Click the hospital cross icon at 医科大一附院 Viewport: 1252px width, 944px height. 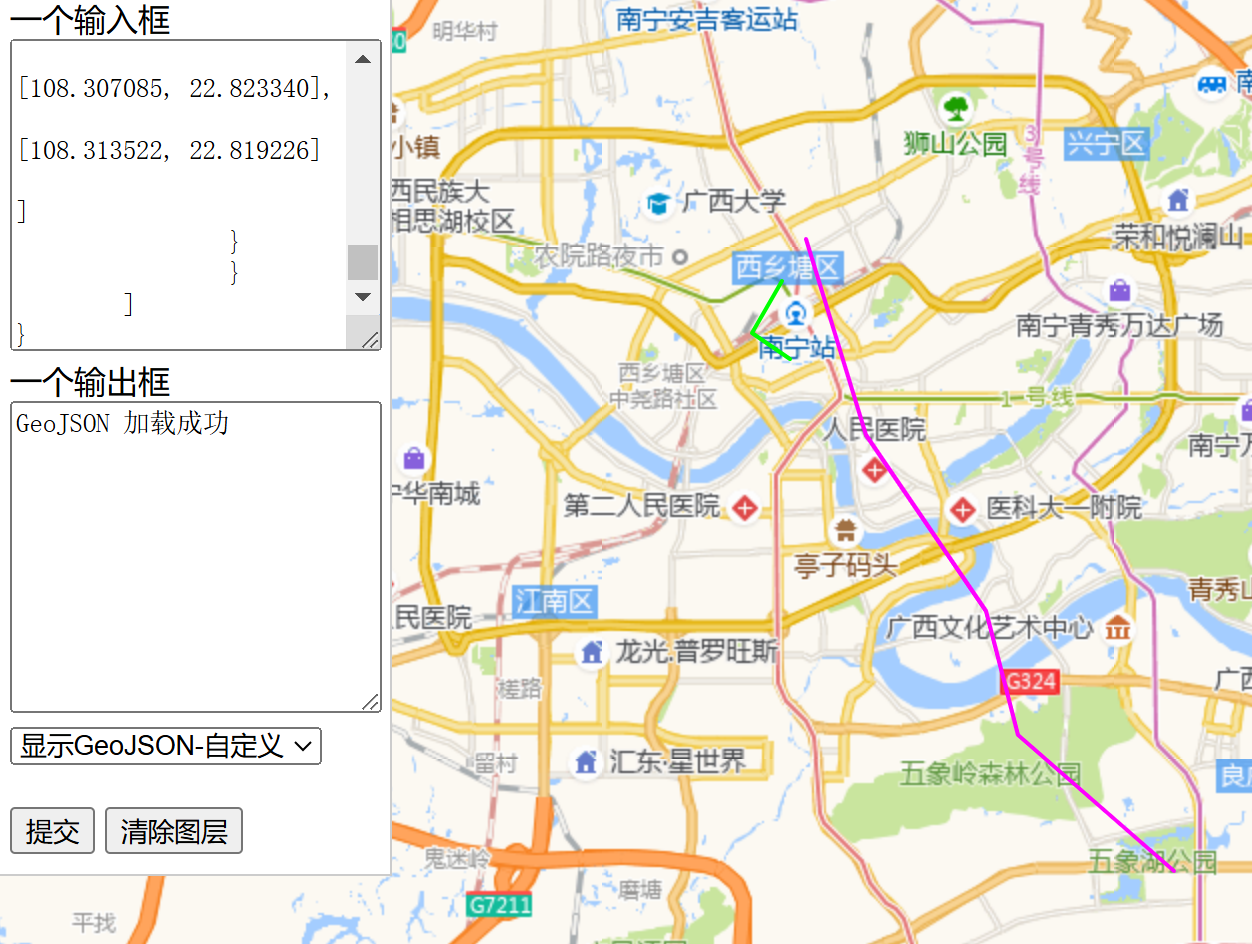coord(962,510)
